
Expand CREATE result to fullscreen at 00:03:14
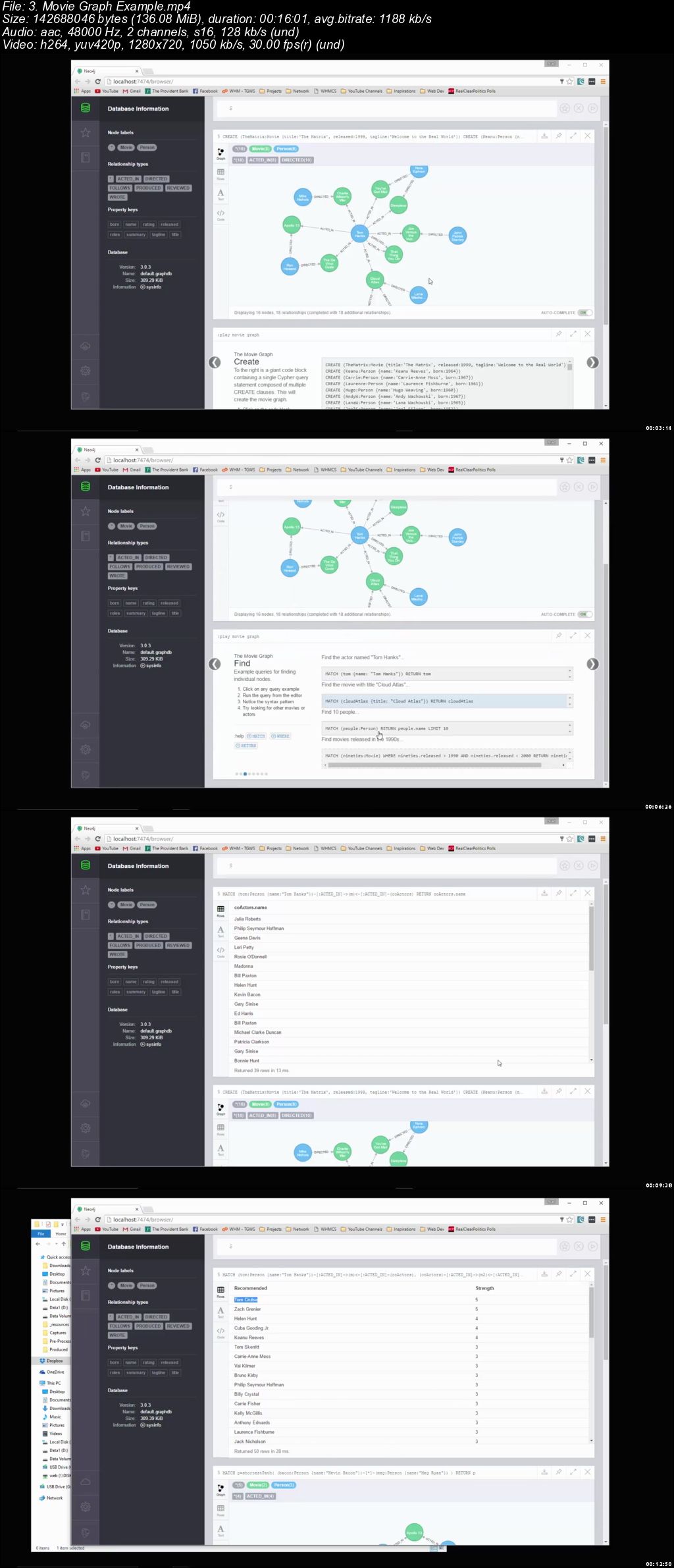tap(573, 136)
